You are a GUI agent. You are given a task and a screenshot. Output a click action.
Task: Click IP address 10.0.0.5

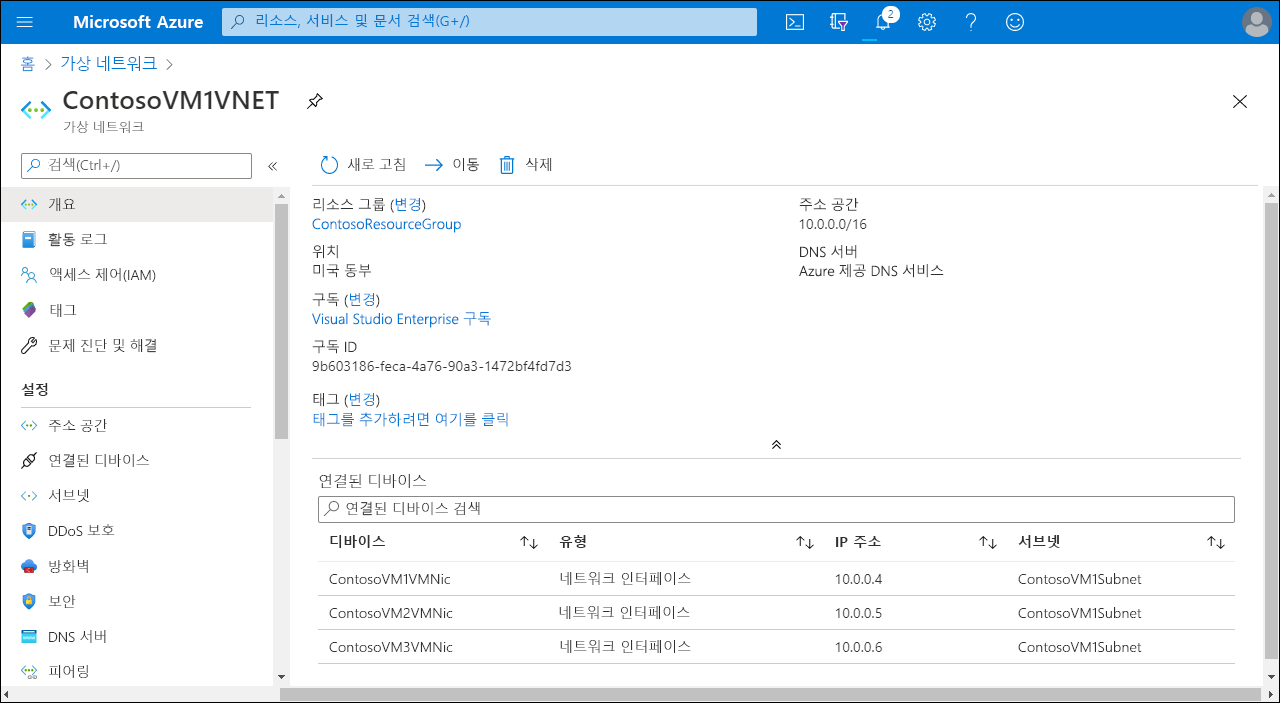click(x=859, y=613)
